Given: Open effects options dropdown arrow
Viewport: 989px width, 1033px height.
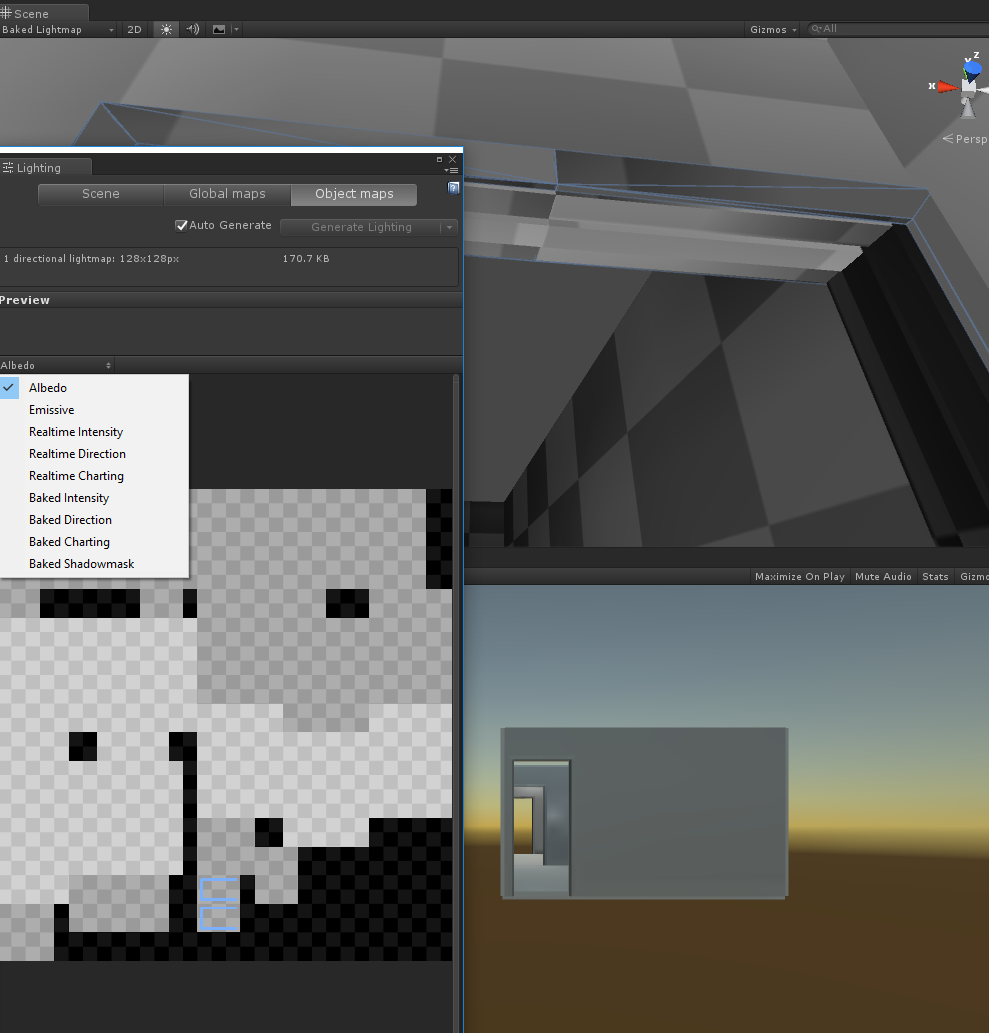Looking at the screenshot, I should pos(236,30).
